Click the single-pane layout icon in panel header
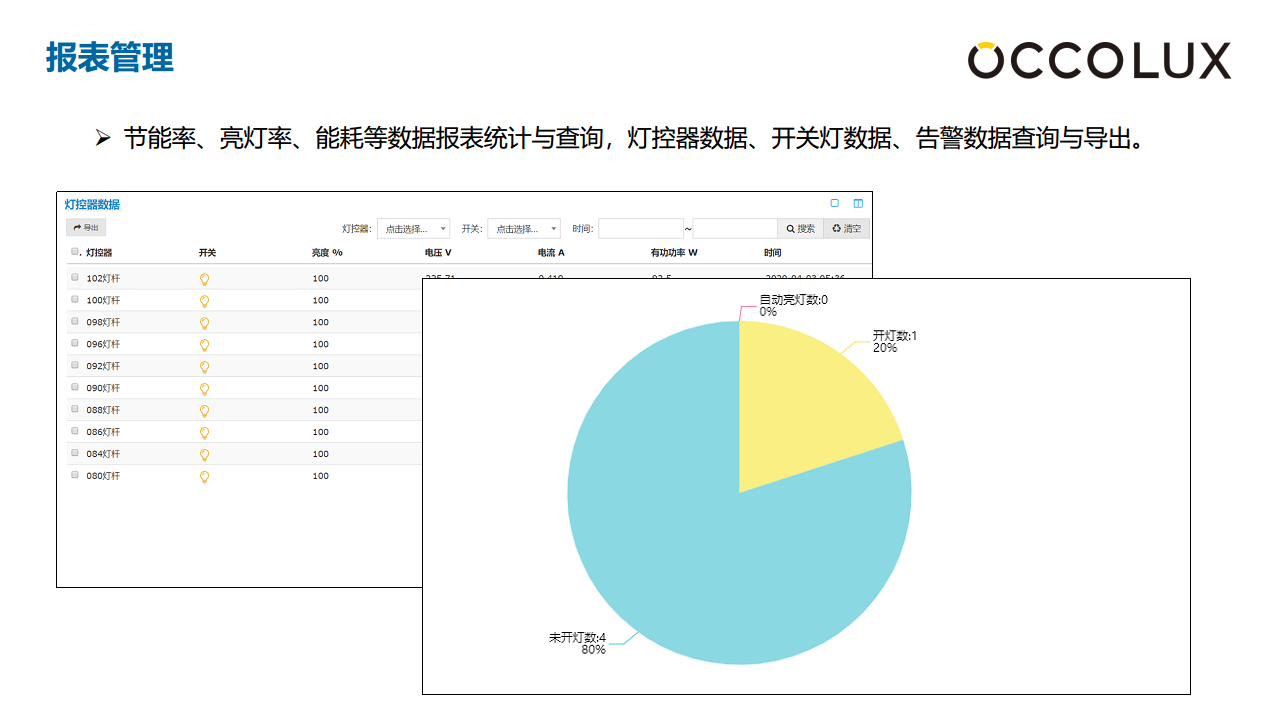Image resolution: width=1280 pixels, height=720 pixels. pyautogui.click(x=835, y=203)
